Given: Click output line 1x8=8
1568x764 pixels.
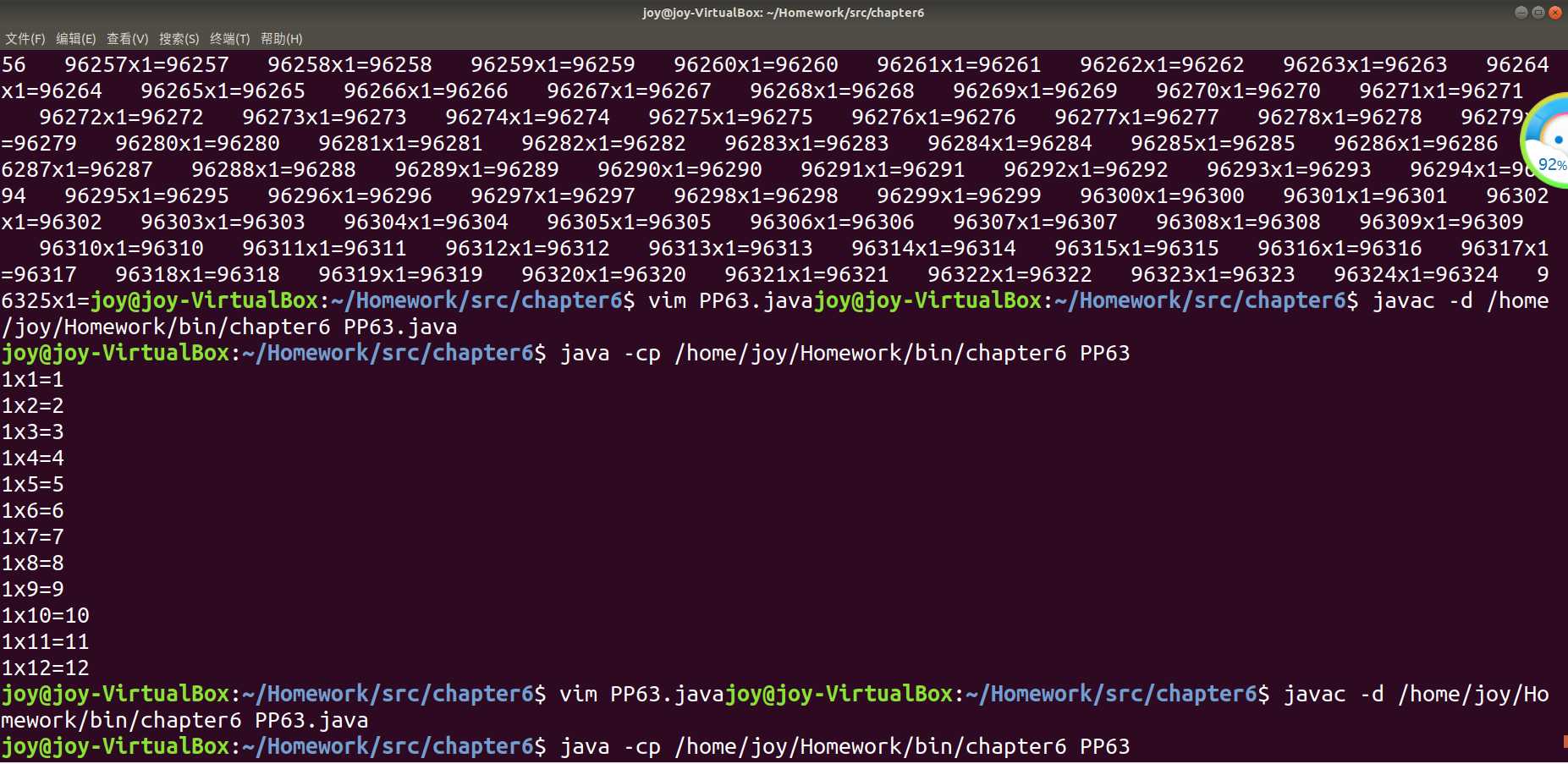Looking at the screenshot, I should click(x=32, y=563).
